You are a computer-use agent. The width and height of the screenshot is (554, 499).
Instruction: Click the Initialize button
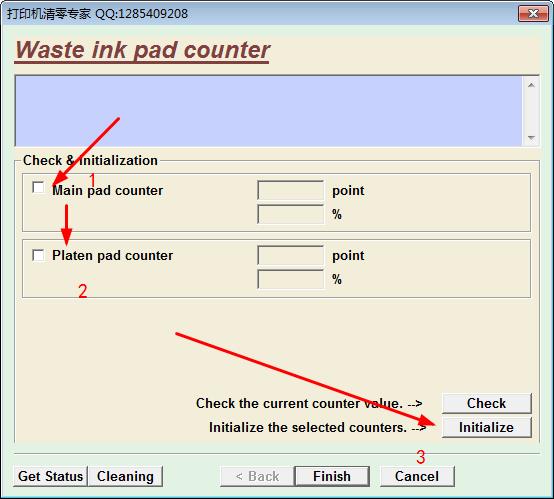point(487,427)
